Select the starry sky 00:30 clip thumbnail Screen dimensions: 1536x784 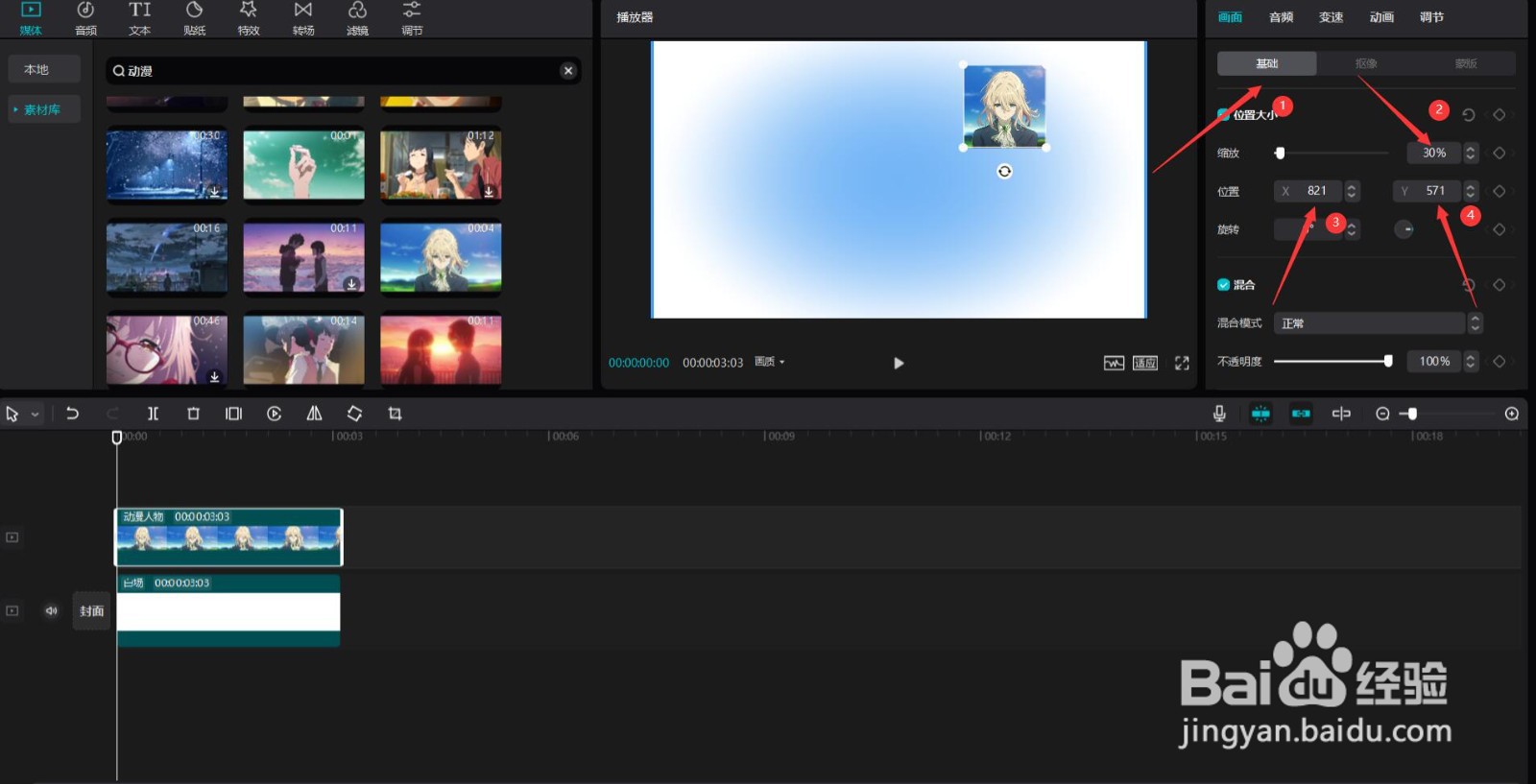pos(167,164)
